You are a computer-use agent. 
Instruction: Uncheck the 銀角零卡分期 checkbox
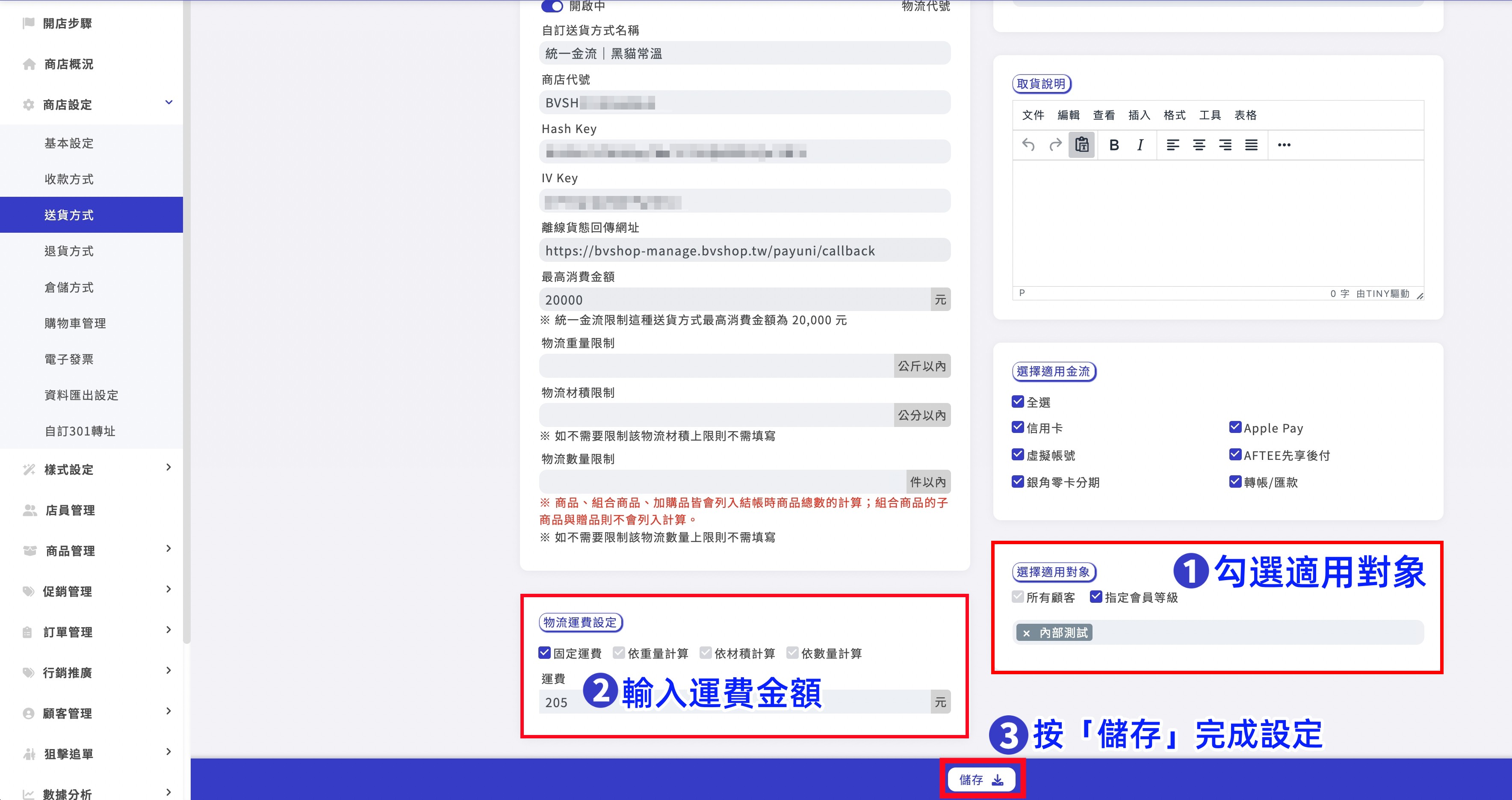coord(1018,482)
